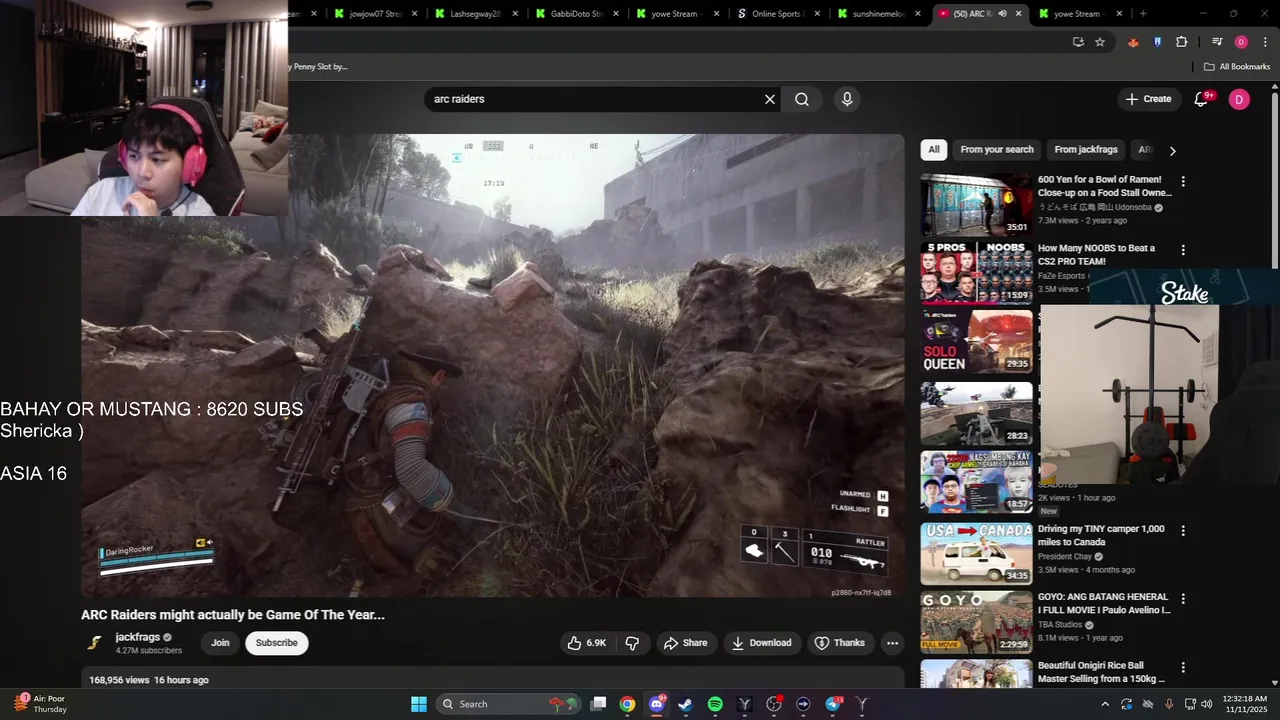
Task: Open options for 'How Many NOOBS' video
Action: point(1183,250)
